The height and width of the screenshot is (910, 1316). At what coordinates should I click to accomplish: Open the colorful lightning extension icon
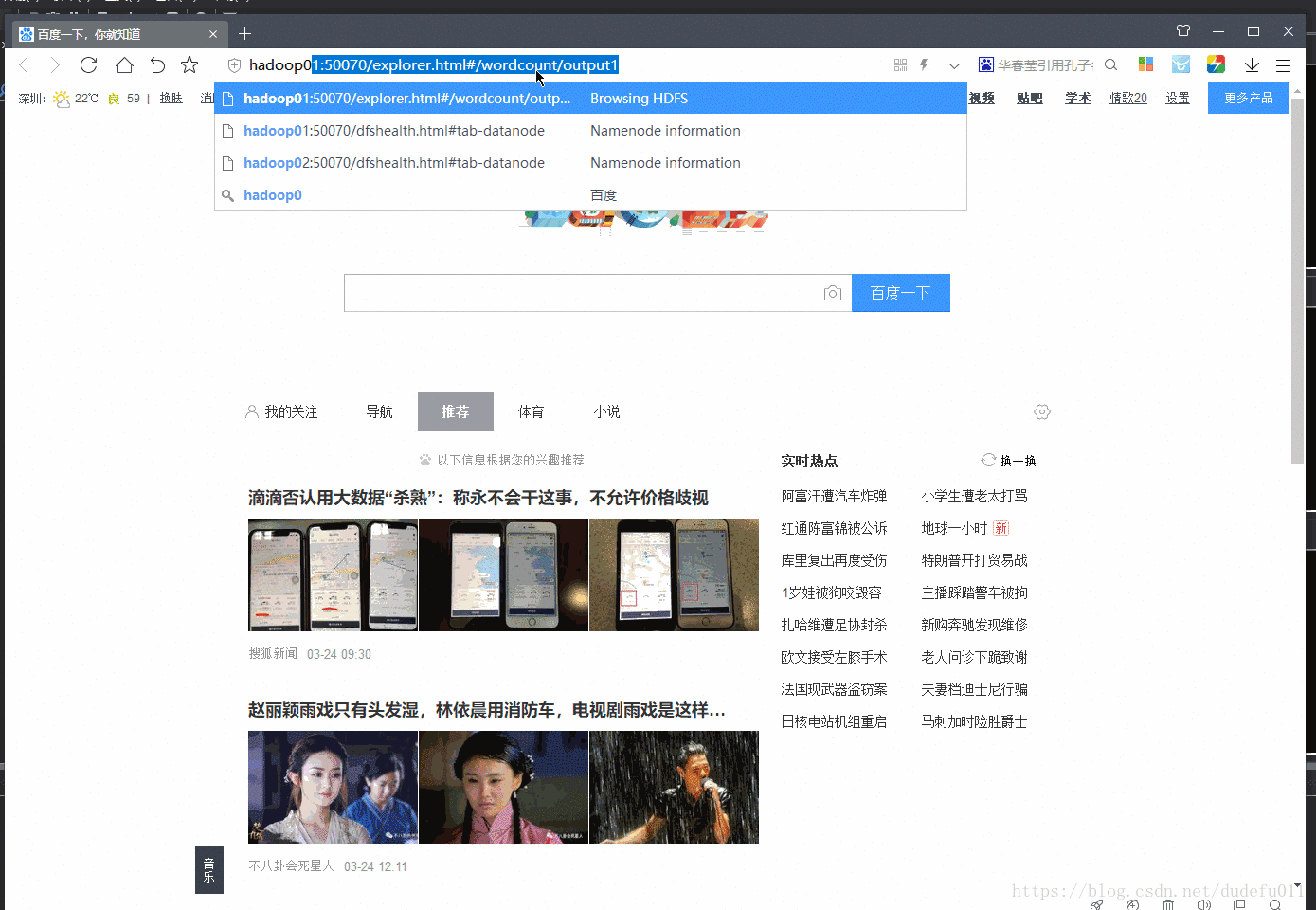1216,64
